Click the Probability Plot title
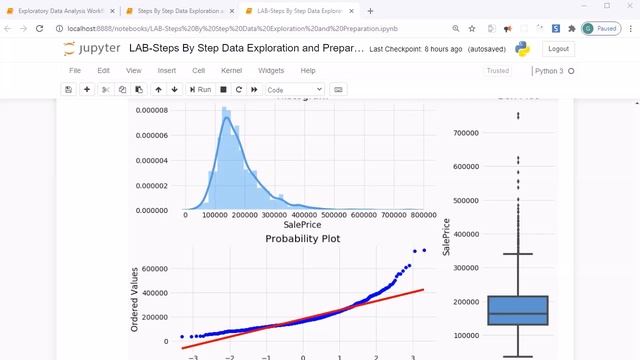 (x=302, y=239)
